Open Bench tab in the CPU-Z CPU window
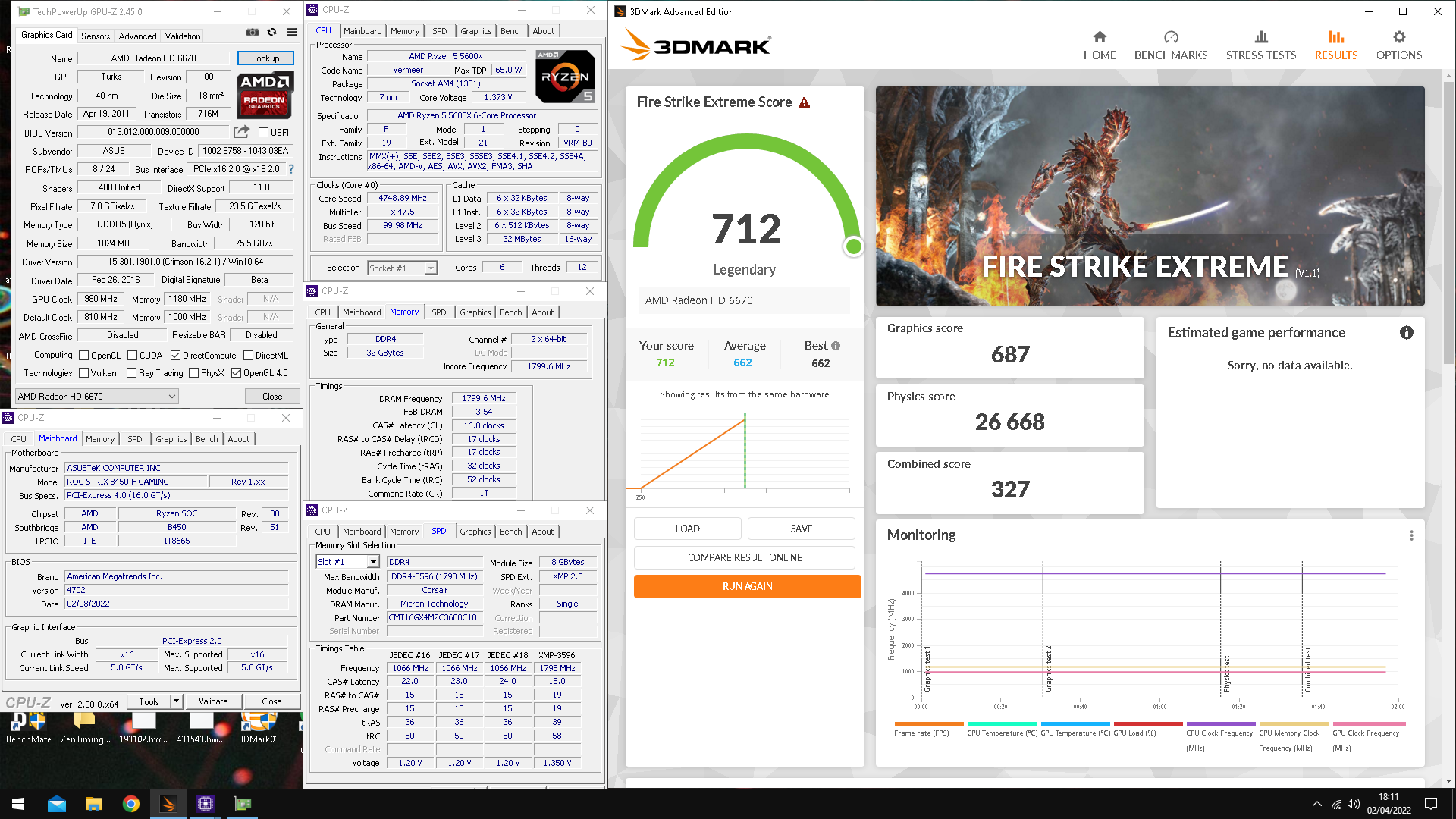Image resolution: width=1456 pixels, height=819 pixels. click(511, 31)
